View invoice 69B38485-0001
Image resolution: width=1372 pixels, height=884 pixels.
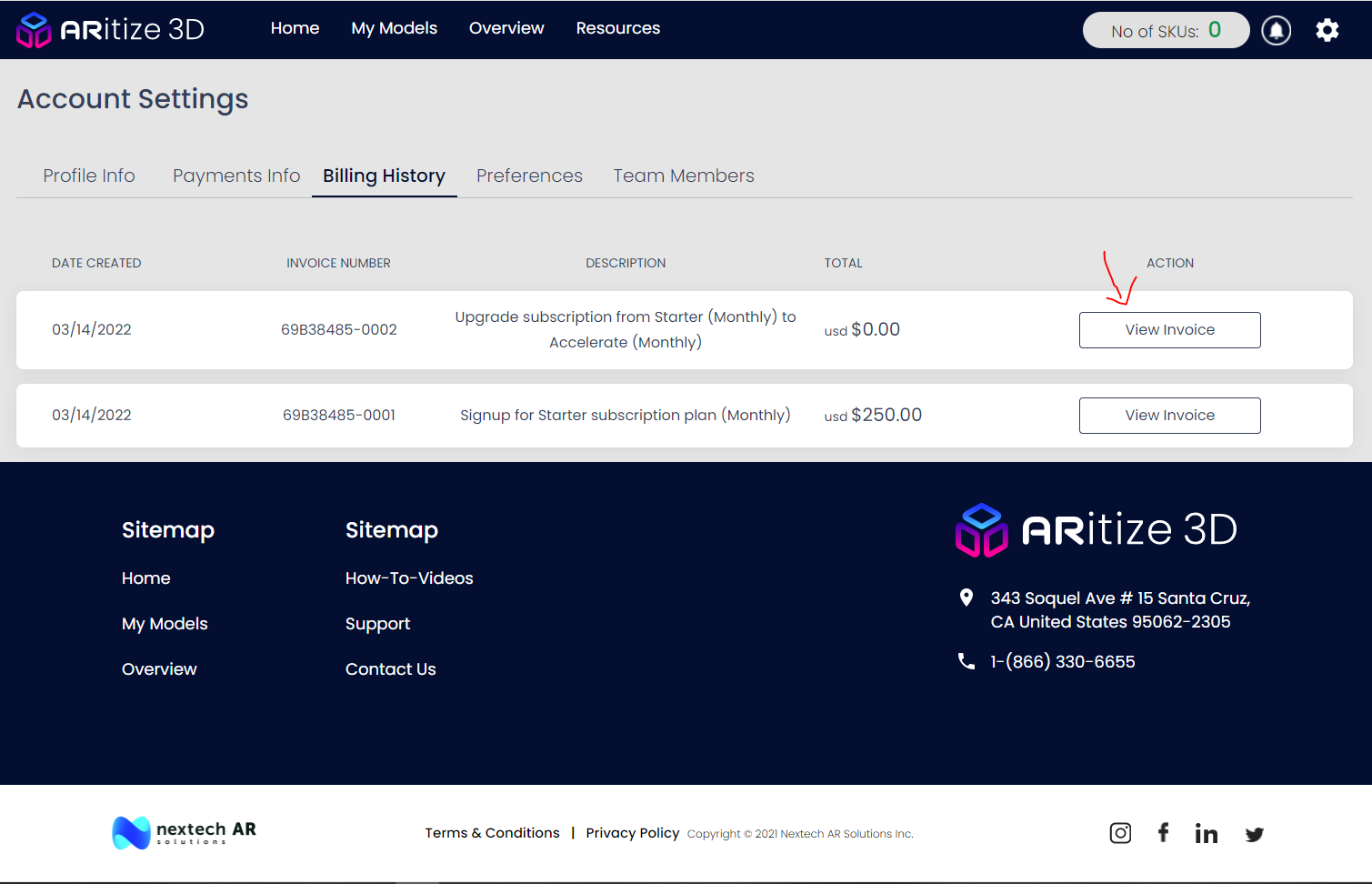(x=1169, y=416)
